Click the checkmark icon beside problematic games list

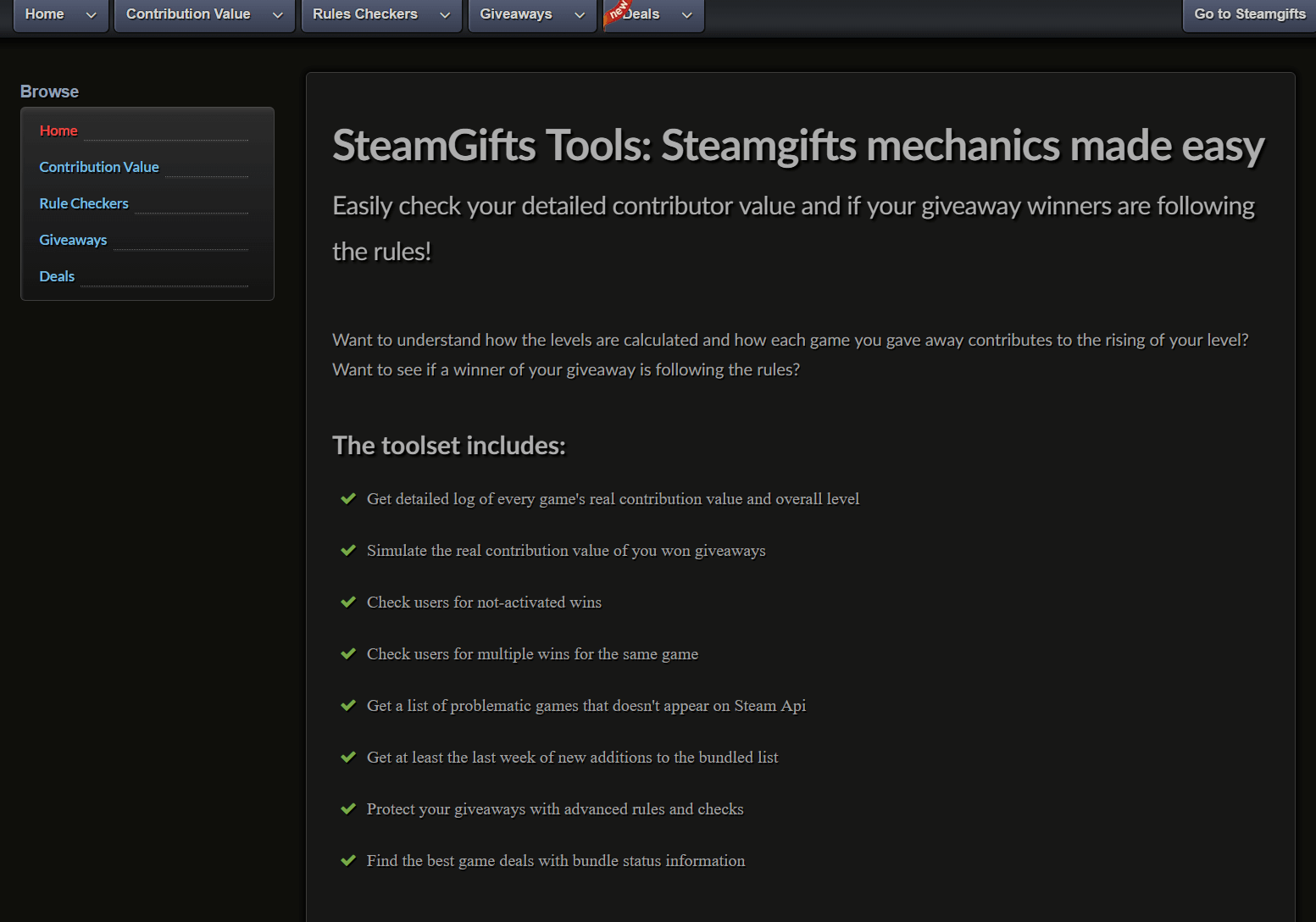[348, 705]
